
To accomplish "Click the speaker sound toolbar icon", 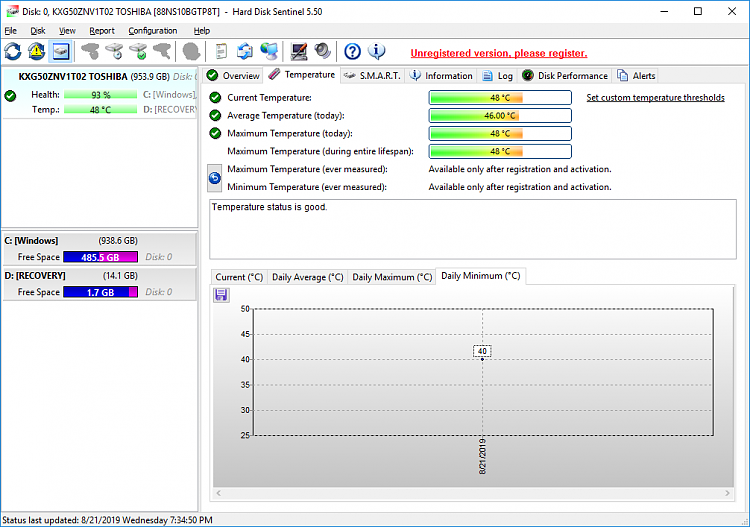I will click(323, 51).
